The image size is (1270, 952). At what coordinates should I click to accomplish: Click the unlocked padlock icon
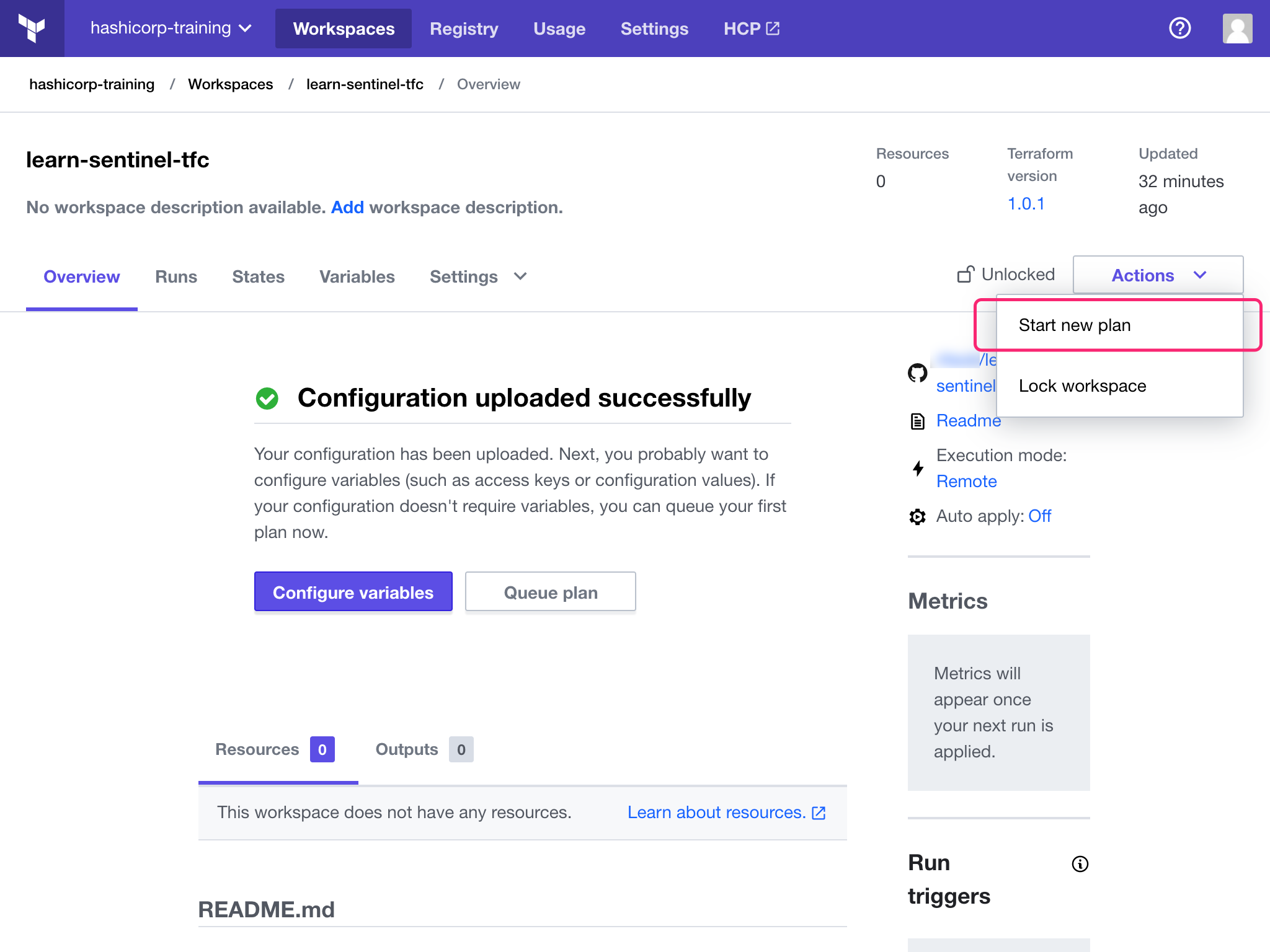[966, 274]
